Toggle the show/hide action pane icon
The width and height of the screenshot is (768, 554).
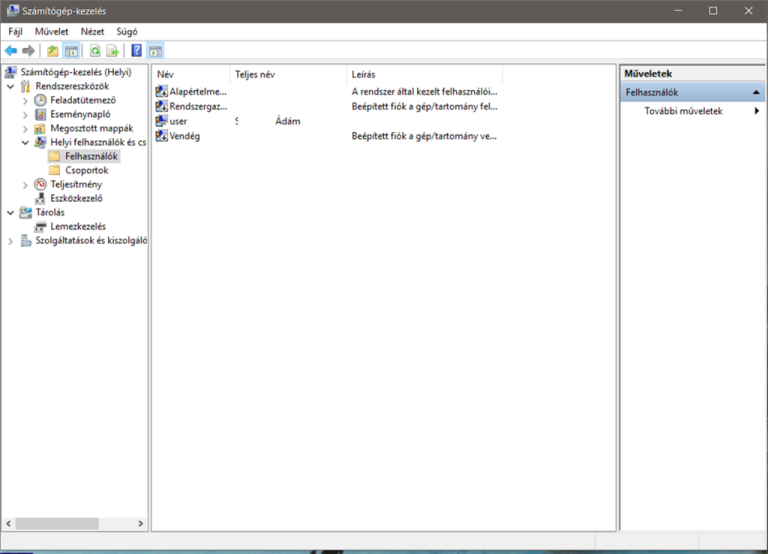pyautogui.click(x=155, y=50)
